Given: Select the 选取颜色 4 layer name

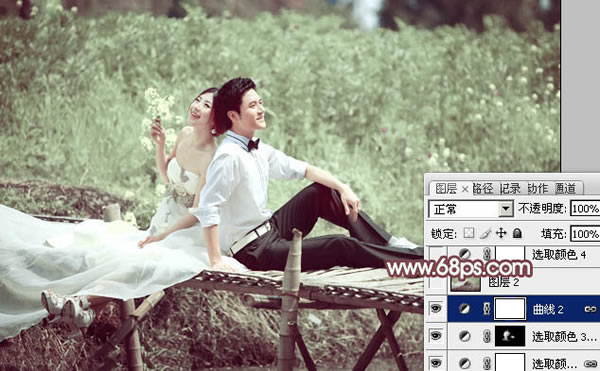Looking at the screenshot, I should [559, 254].
